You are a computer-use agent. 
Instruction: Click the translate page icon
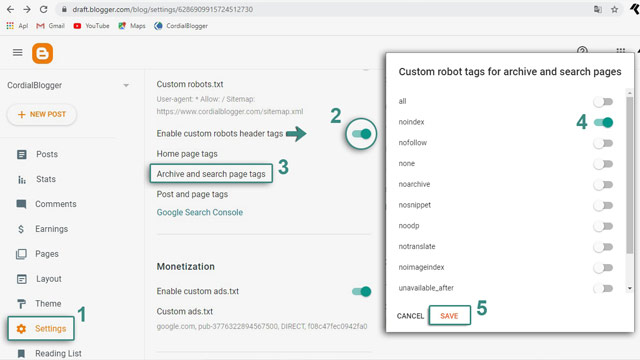tap(598, 9)
